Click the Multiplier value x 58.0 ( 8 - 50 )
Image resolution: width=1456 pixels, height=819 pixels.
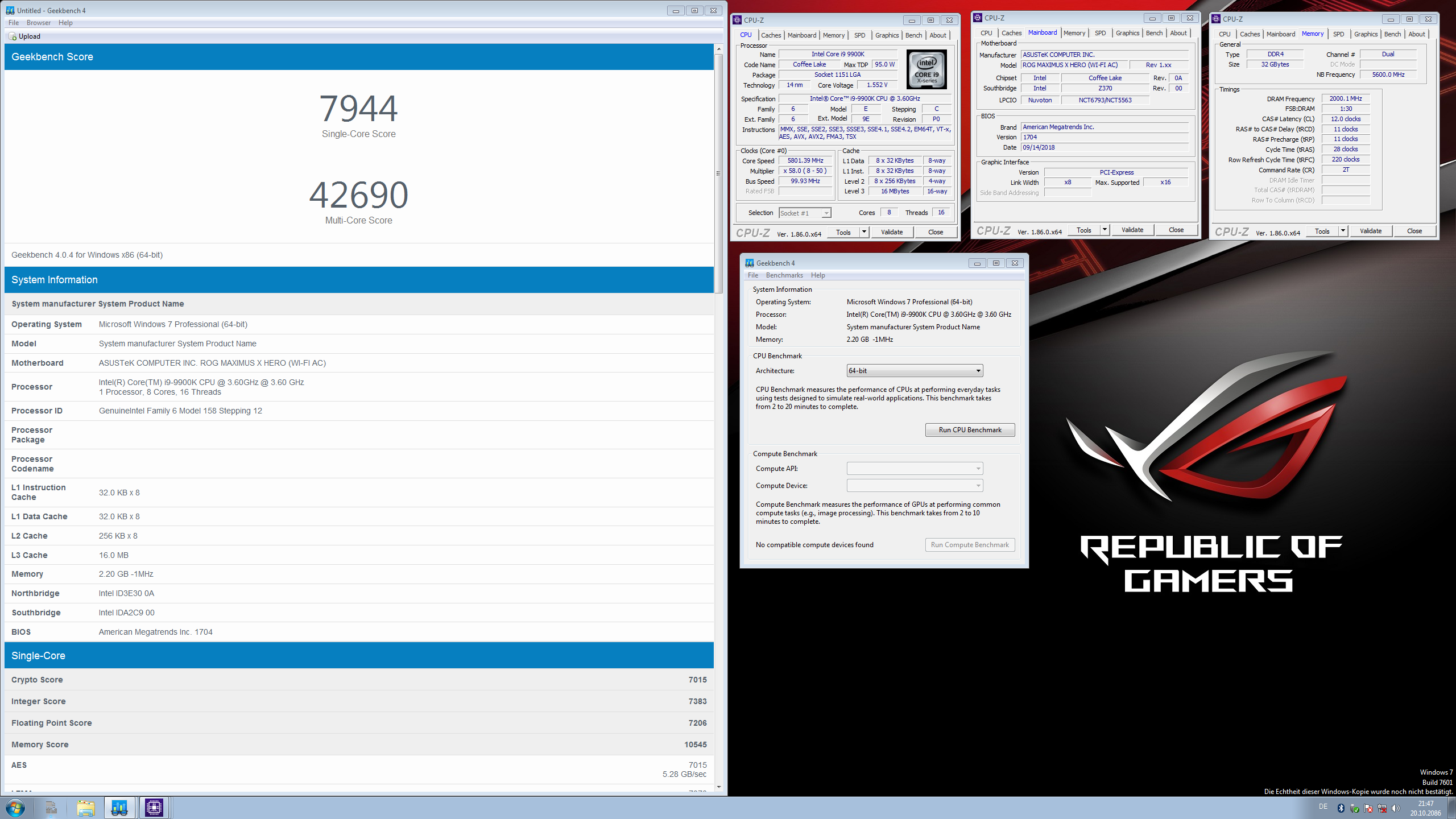[x=805, y=171]
